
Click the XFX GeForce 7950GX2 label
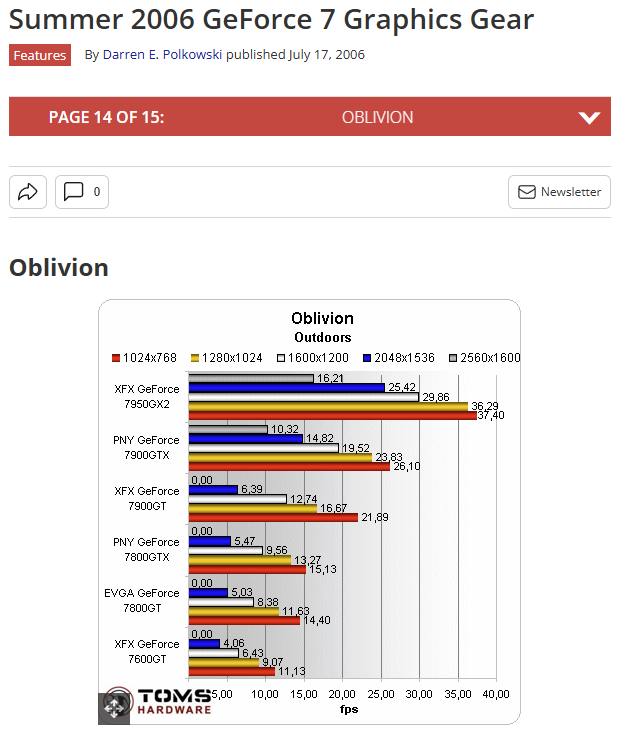tap(146, 397)
